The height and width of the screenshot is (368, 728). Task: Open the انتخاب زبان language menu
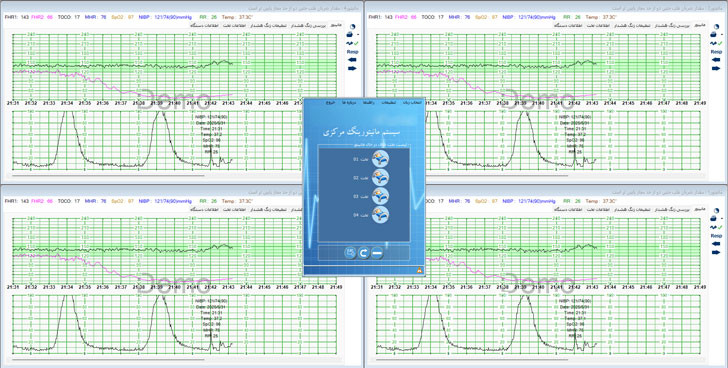410,103
